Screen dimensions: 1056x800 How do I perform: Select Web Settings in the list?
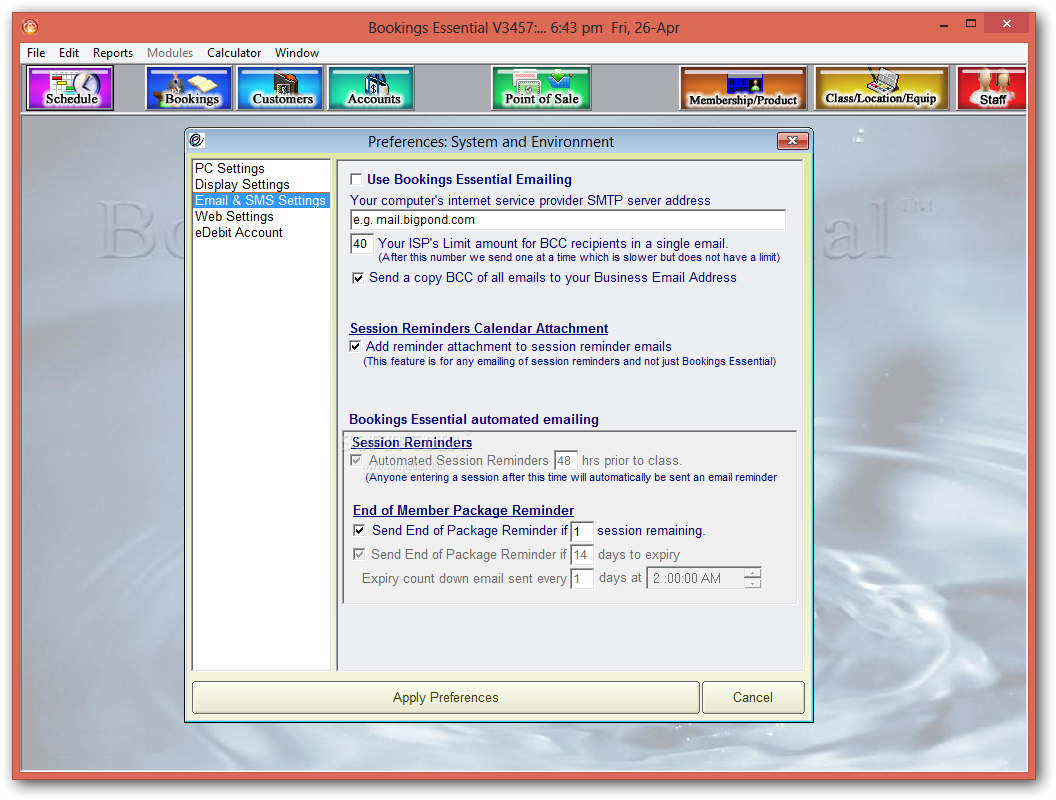[x=261, y=217]
